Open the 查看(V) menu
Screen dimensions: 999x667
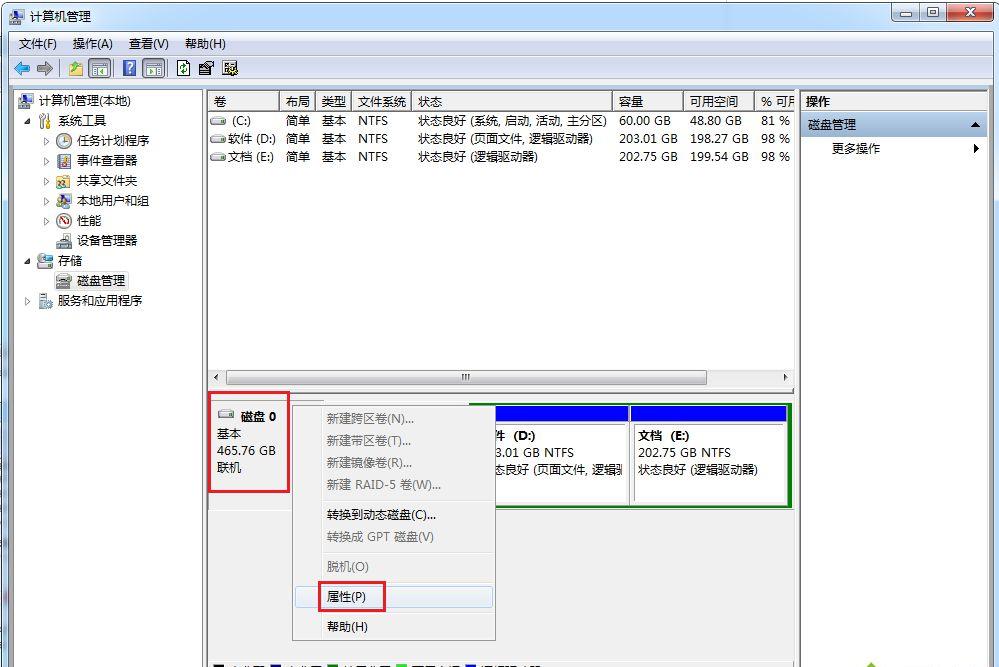pyautogui.click(x=148, y=43)
